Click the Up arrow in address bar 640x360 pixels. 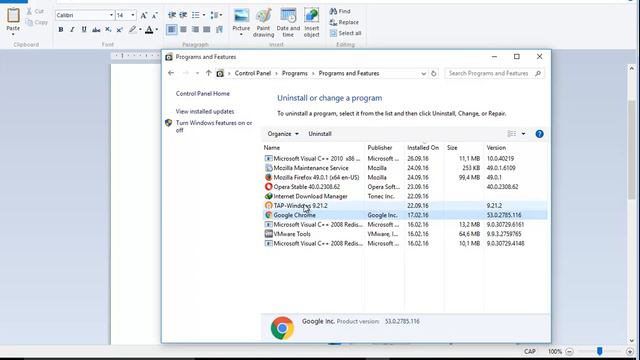pyautogui.click(x=209, y=73)
